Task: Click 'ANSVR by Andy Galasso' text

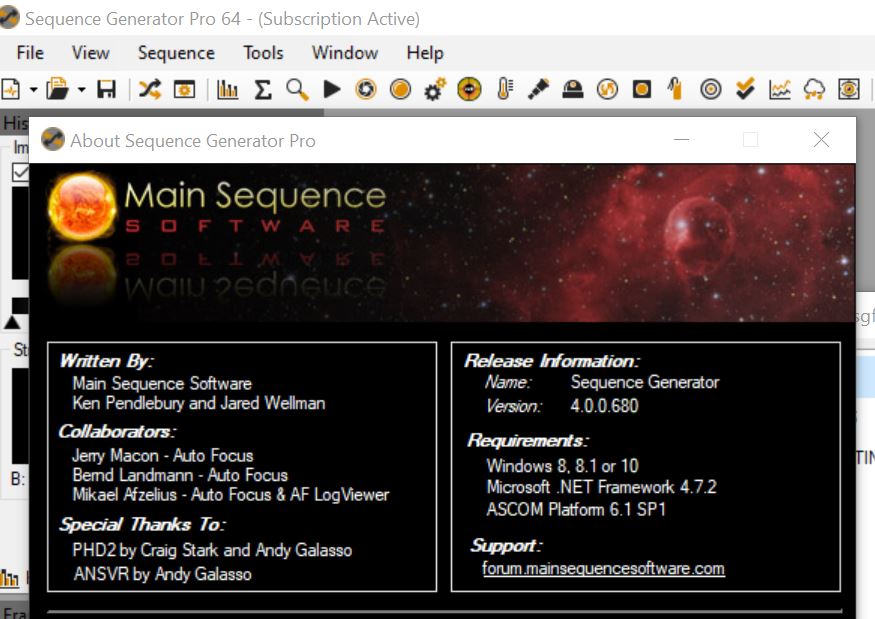Action: (162, 574)
